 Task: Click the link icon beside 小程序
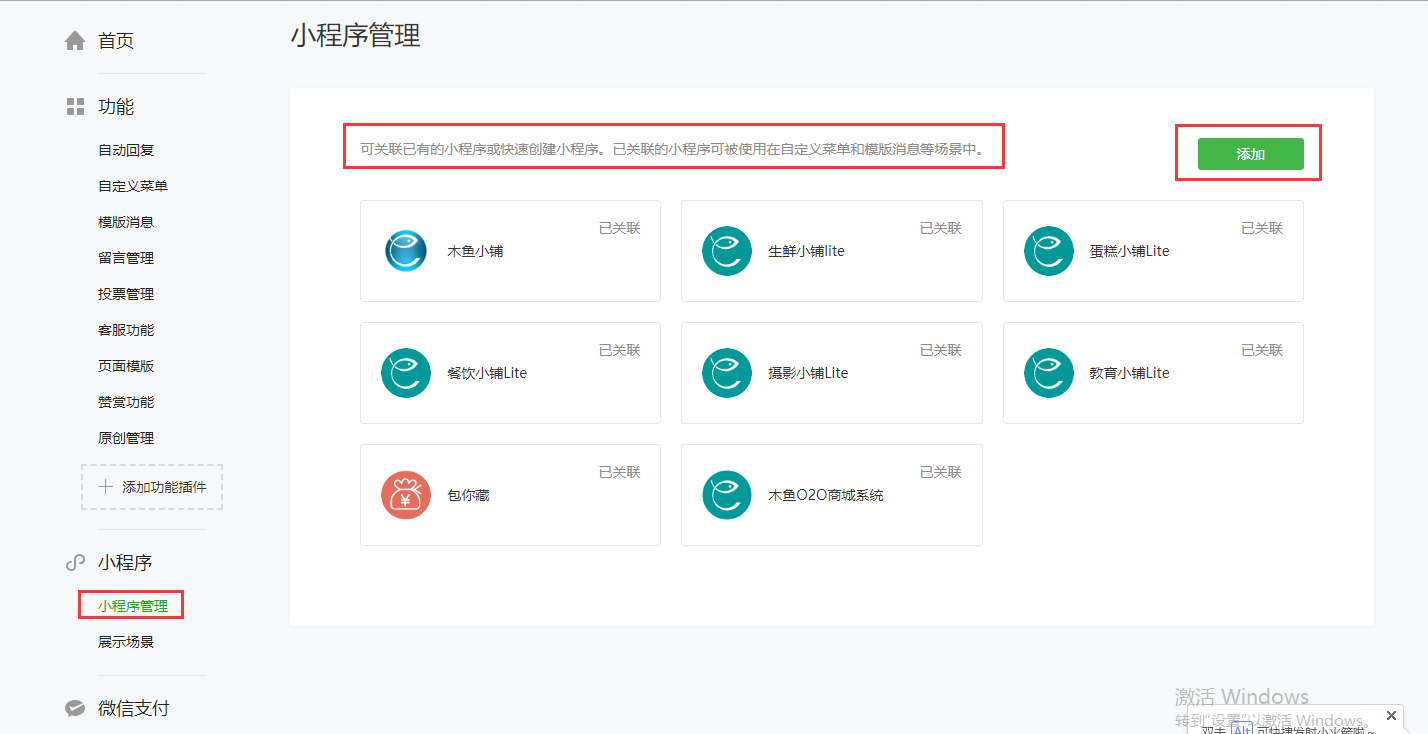pos(75,563)
